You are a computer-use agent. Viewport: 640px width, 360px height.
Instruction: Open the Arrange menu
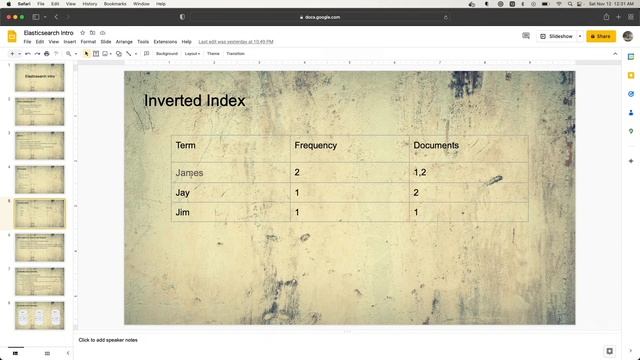124,42
